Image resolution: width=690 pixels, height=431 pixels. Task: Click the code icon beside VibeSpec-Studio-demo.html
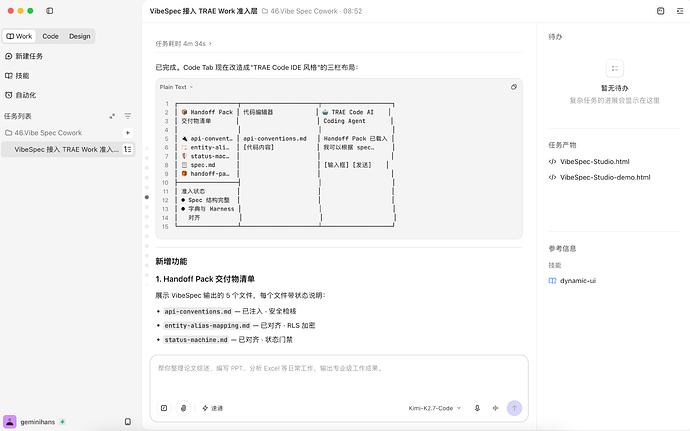click(x=552, y=177)
